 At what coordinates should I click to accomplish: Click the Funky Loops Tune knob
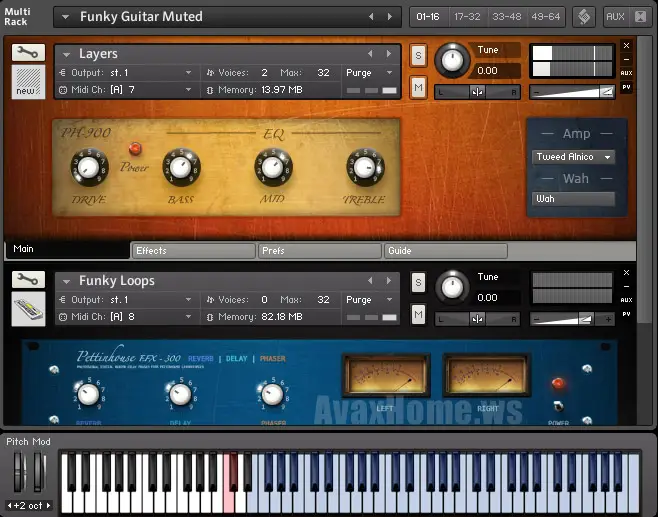(452, 287)
